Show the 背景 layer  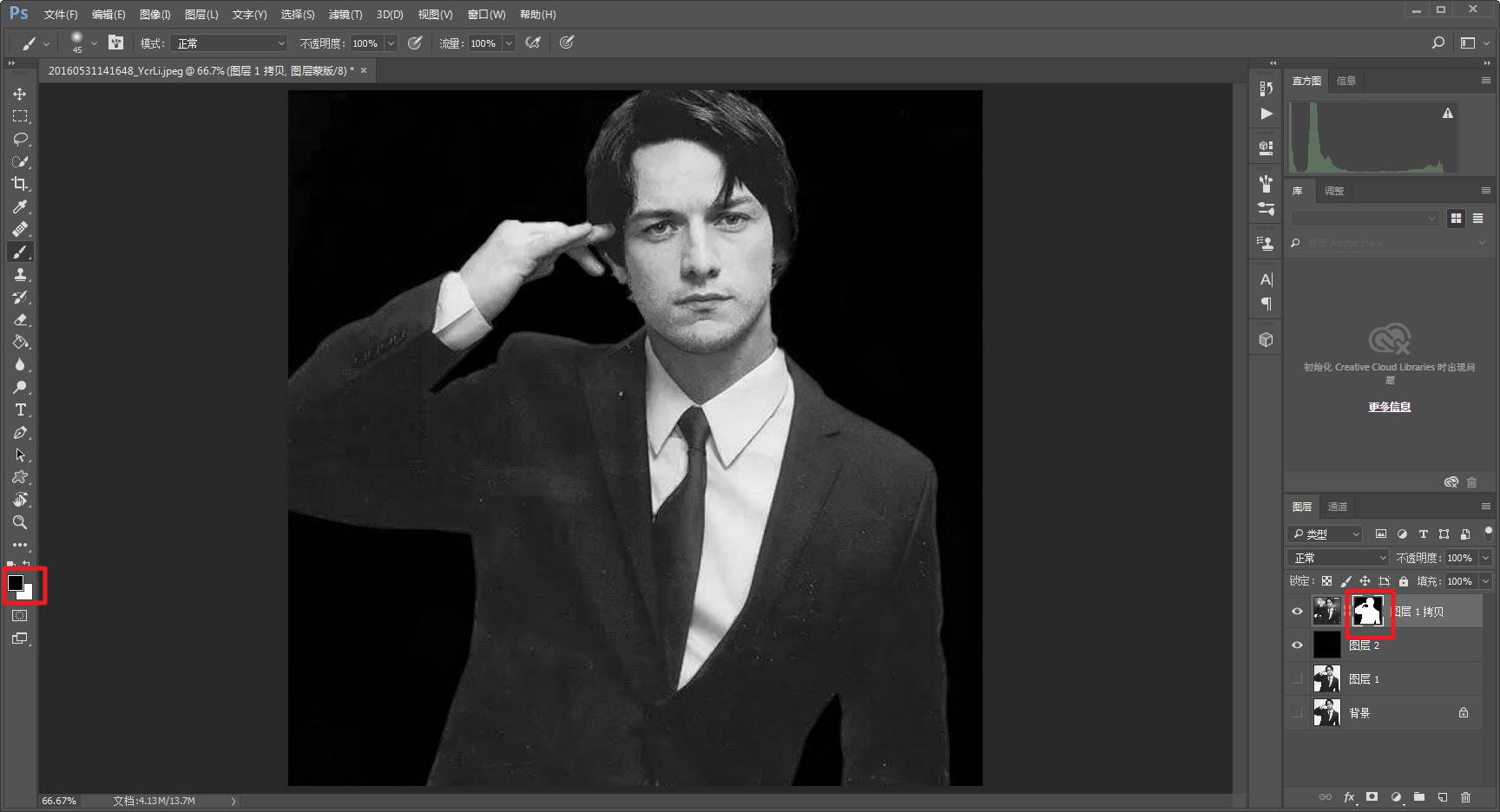1297,713
